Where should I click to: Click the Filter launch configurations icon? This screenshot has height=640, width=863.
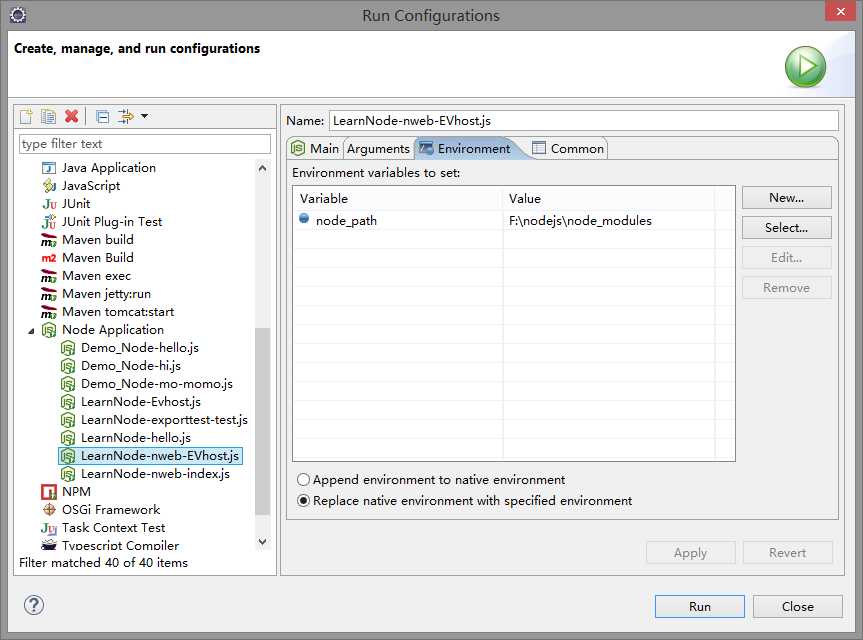coord(125,116)
